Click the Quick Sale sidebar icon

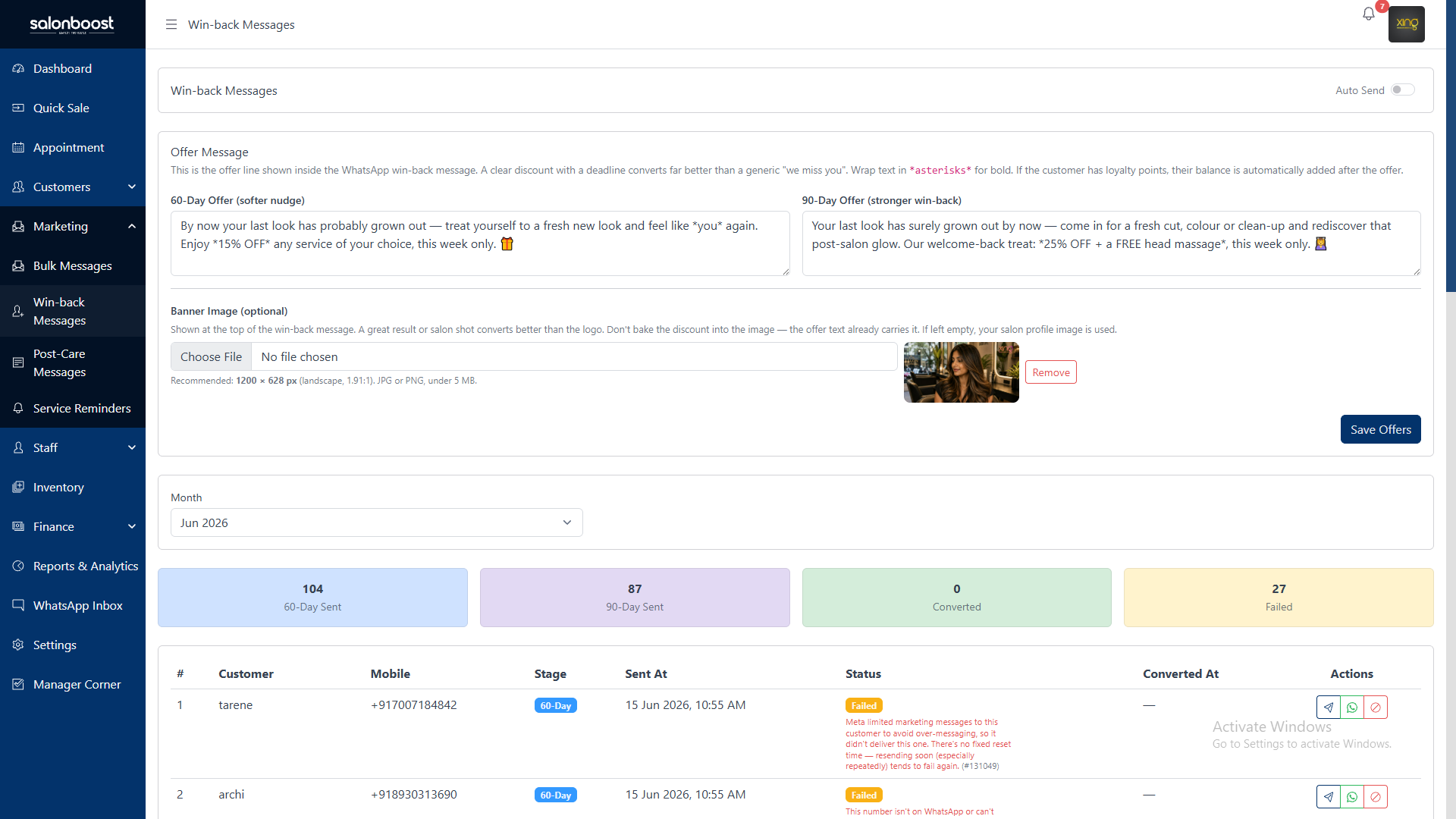click(18, 108)
